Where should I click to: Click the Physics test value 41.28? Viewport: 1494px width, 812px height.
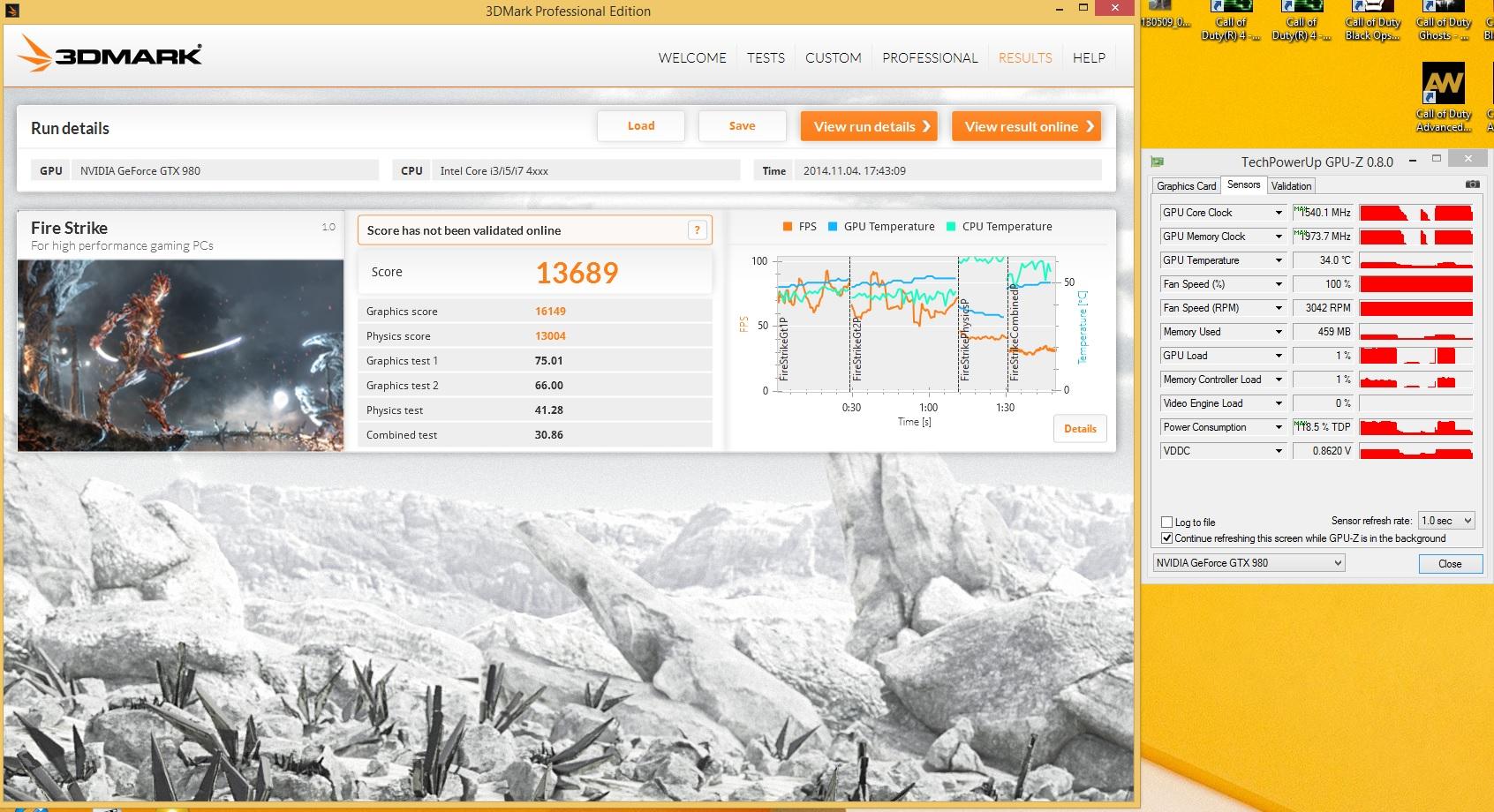click(548, 410)
